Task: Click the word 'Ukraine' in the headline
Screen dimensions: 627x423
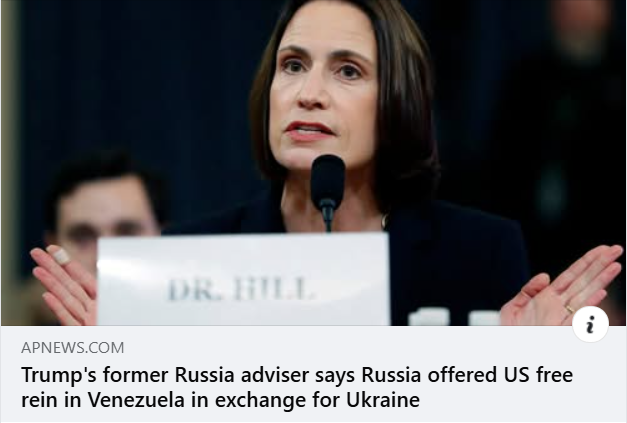Action: pyautogui.click(x=383, y=399)
